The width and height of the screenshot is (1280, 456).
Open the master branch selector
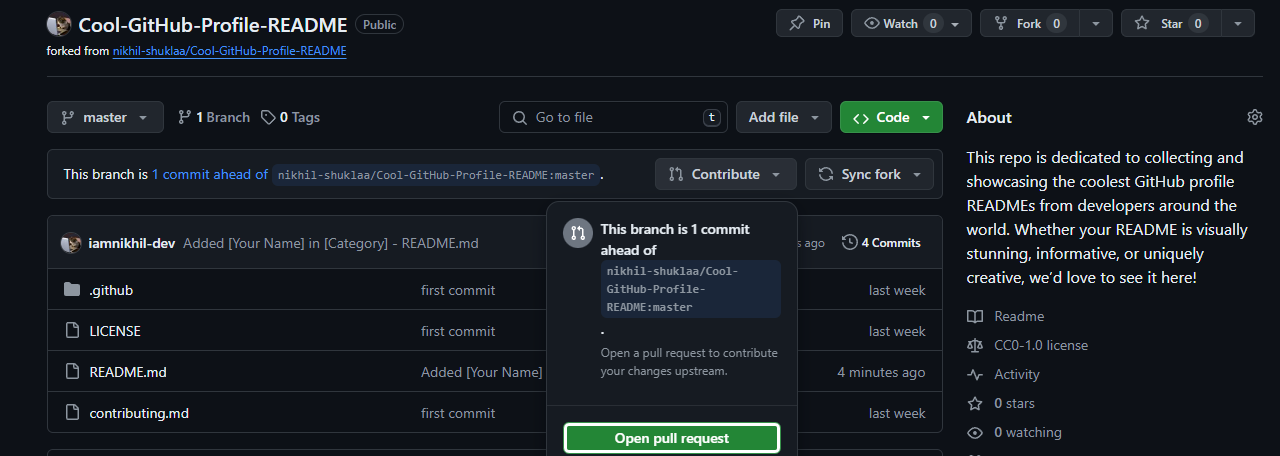(x=104, y=117)
